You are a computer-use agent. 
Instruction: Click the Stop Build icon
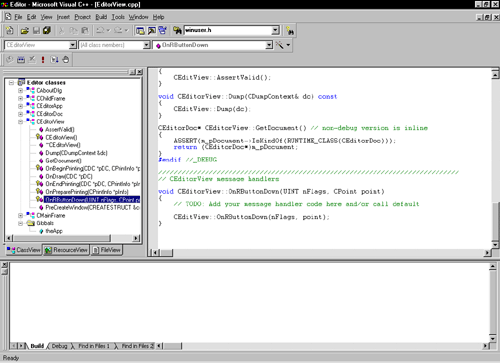click(32, 60)
